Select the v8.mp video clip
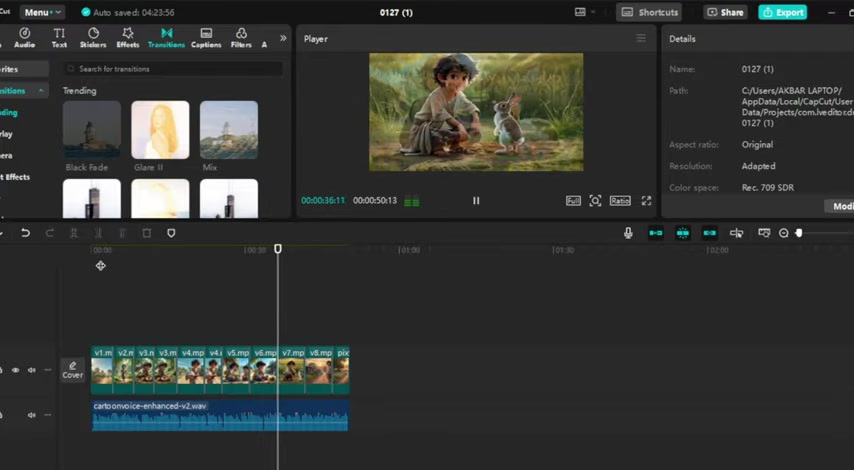Screen dimensions: 854x470 pos(319,370)
